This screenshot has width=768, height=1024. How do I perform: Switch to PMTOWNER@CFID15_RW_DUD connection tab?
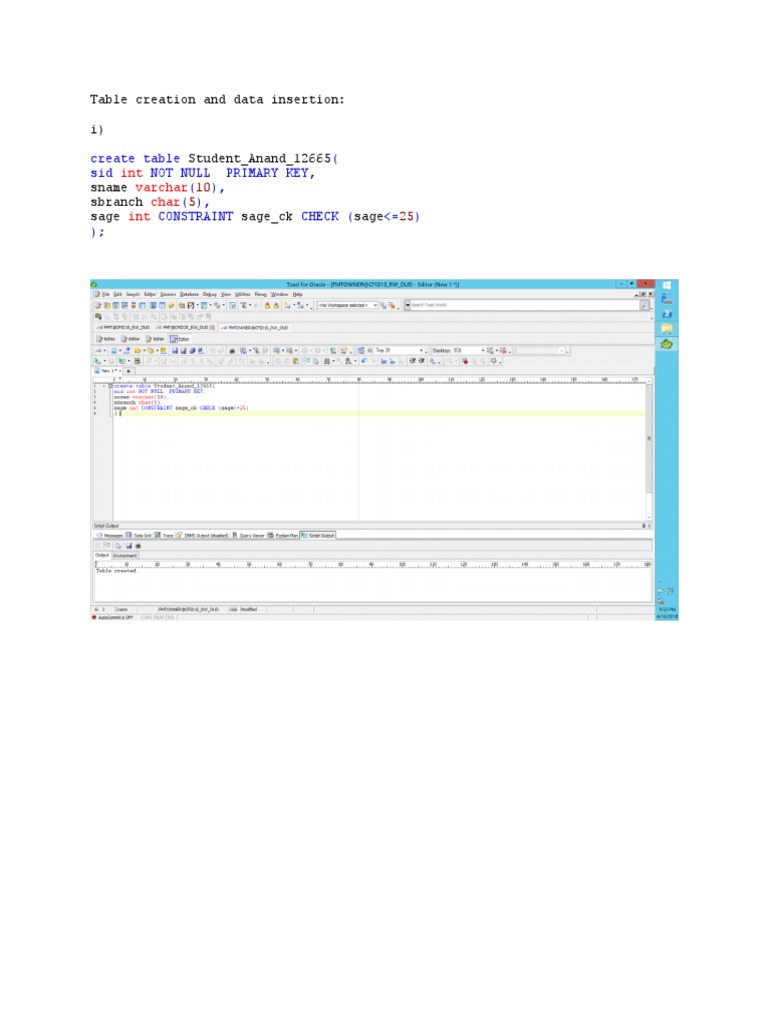tap(255, 327)
